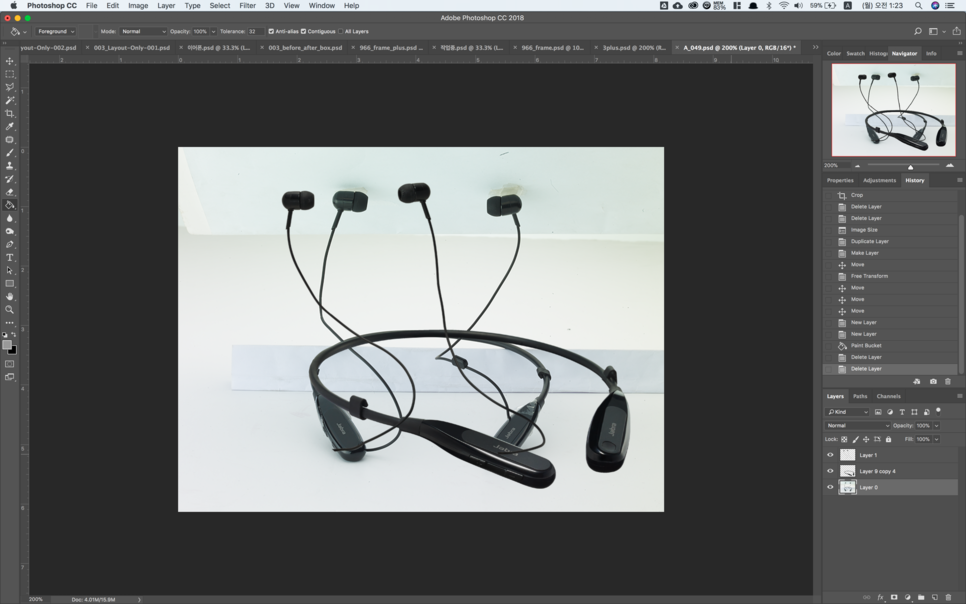This screenshot has height=604, width=966.
Task: Select the Zoom tool
Action: 9,310
